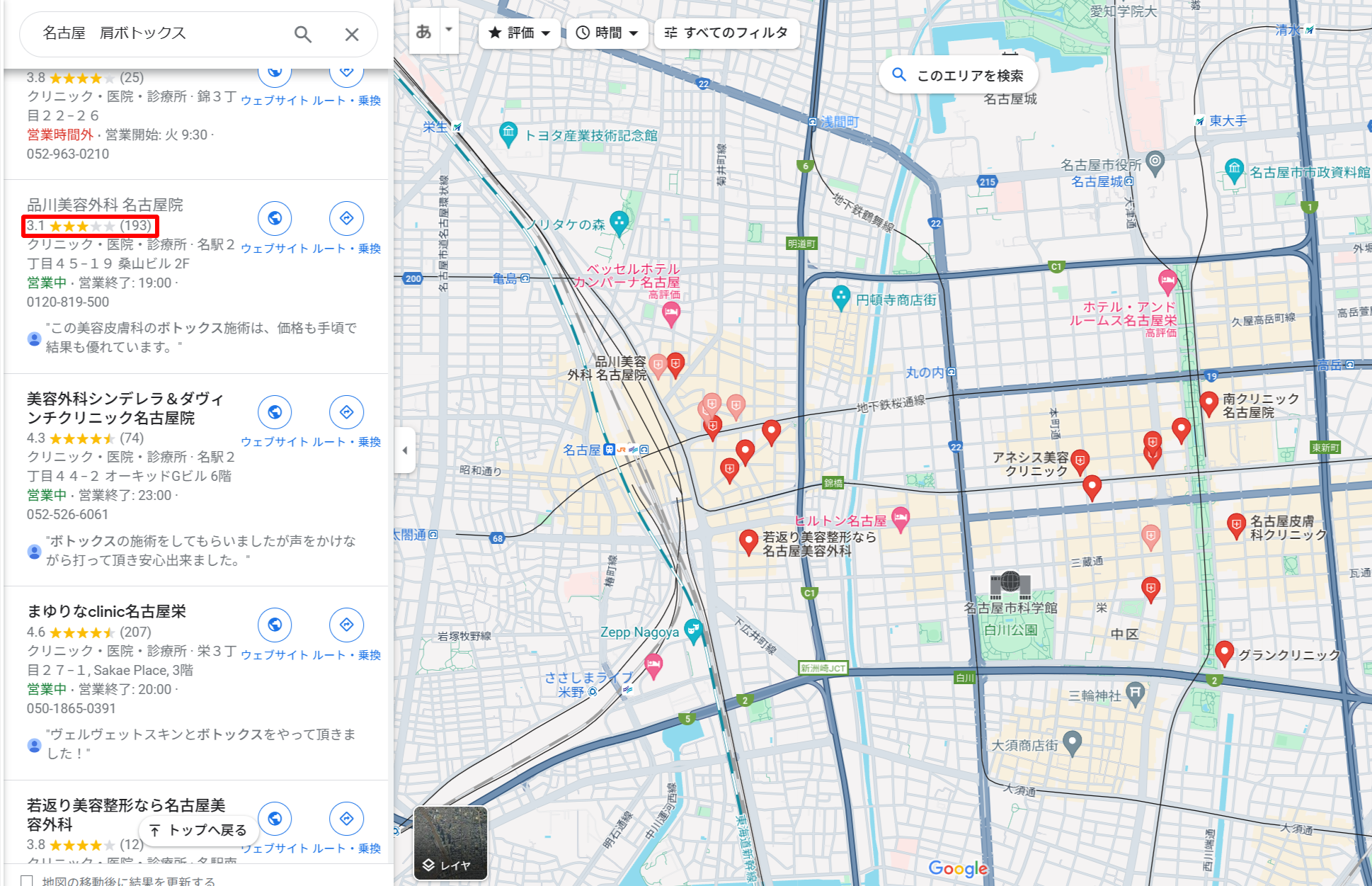Open website icon for まゆりなclinic名古屋栄
This screenshot has height=886, width=1372.
275,625
